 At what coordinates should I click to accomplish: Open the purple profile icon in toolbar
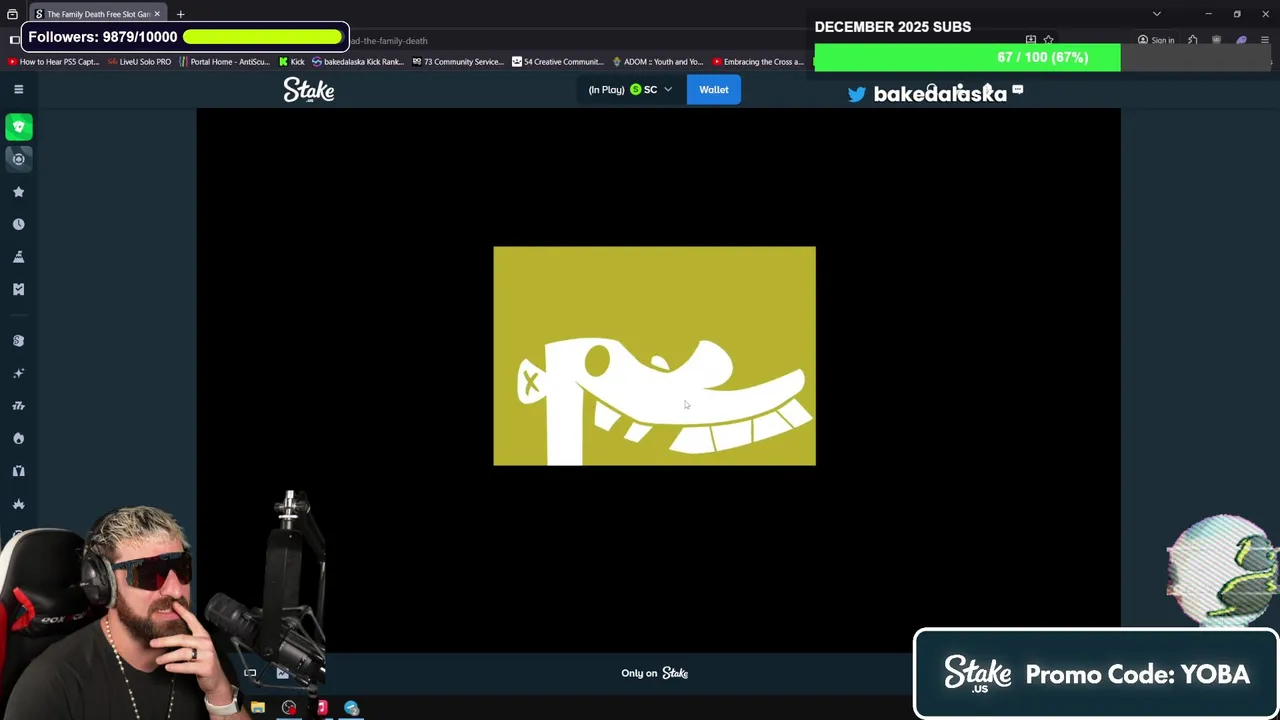(x=1241, y=40)
